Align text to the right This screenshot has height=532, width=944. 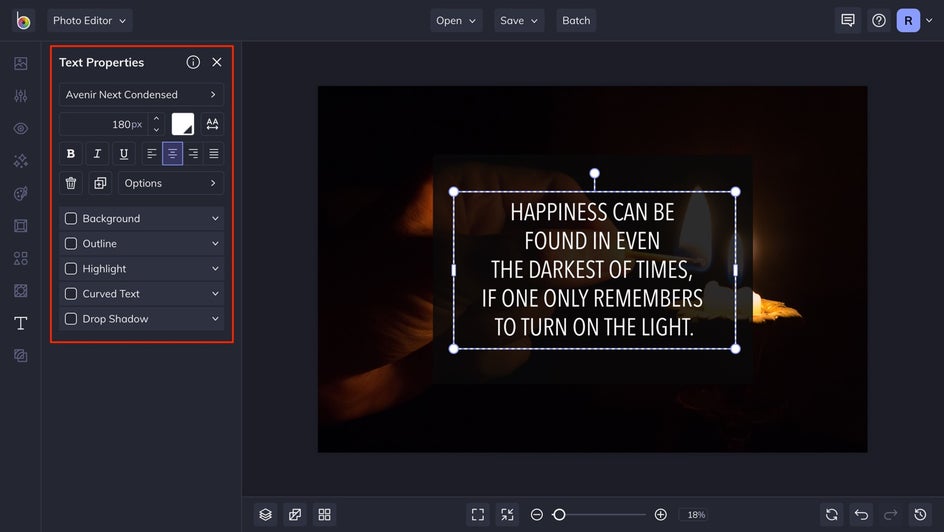pyautogui.click(x=193, y=154)
